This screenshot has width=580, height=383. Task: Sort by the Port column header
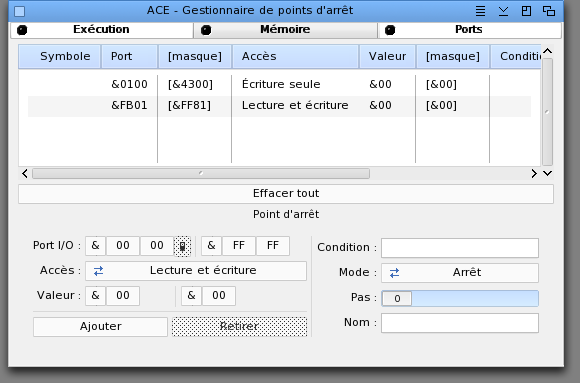[129, 56]
